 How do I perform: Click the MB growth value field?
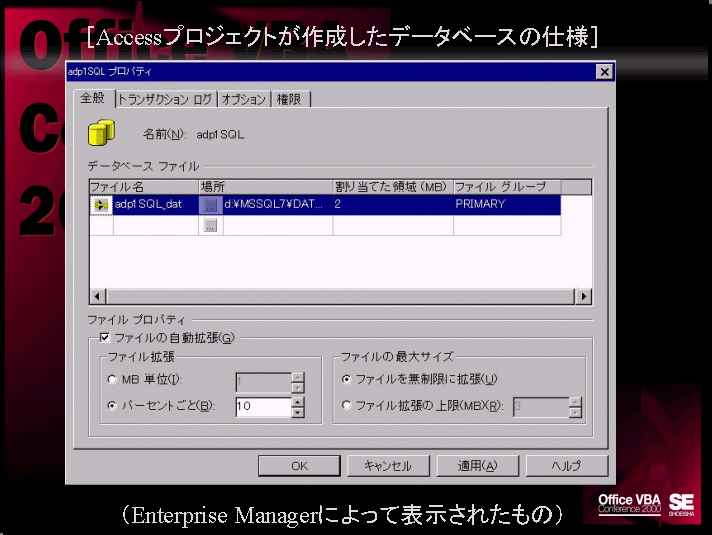[x=263, y=382]
